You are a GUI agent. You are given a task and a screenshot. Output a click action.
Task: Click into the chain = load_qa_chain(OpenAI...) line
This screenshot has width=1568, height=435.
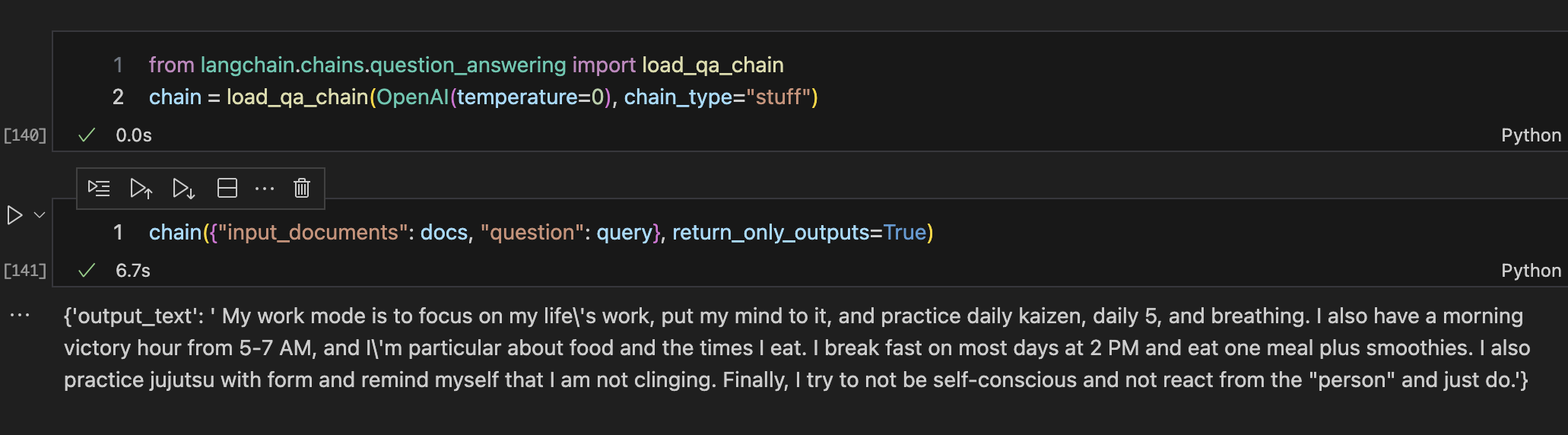(x=483, y=97)
